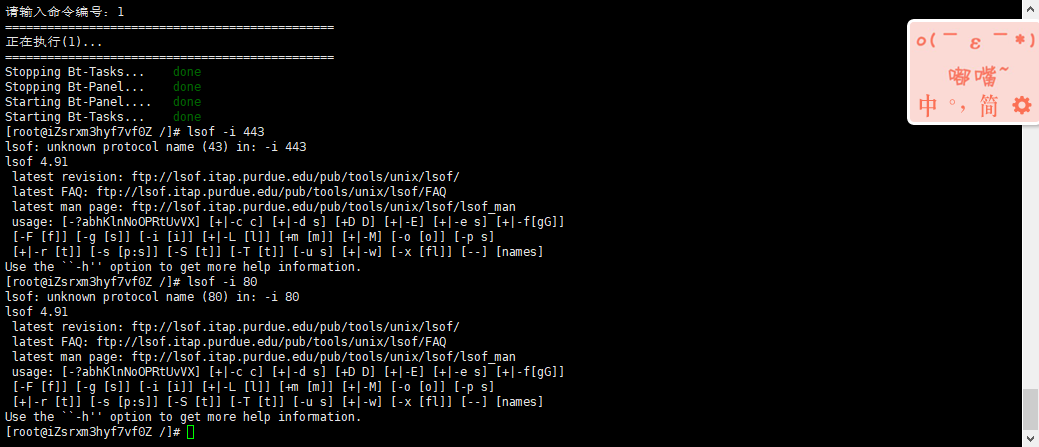Viewport: 1039px width, 447px height.
Task: Click the scrollbar down arrow
Action: (x=1030, y=440)
